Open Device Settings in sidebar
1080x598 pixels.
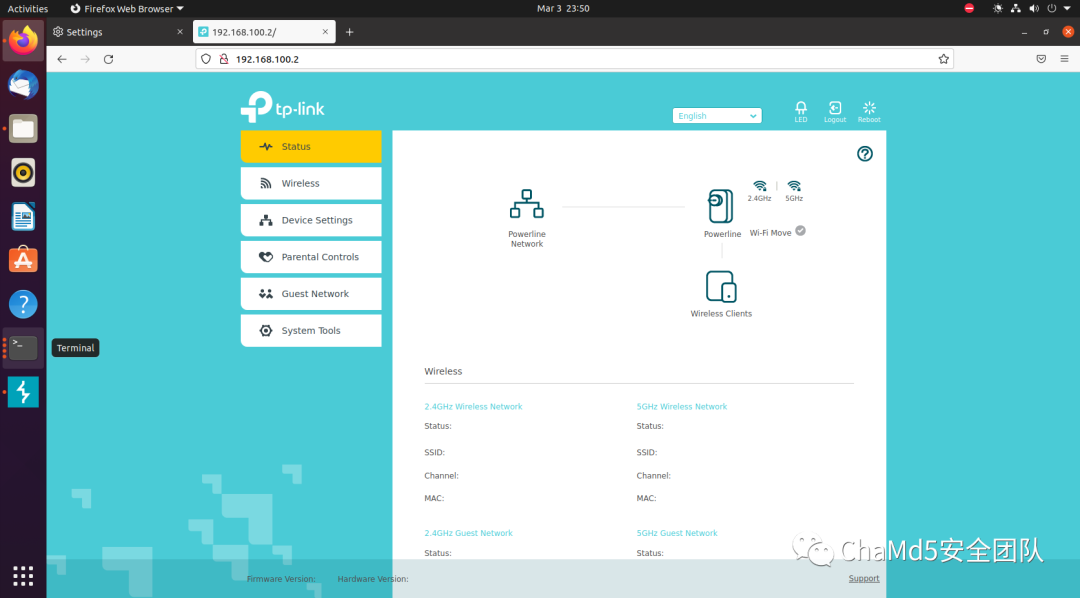(311, 220)
